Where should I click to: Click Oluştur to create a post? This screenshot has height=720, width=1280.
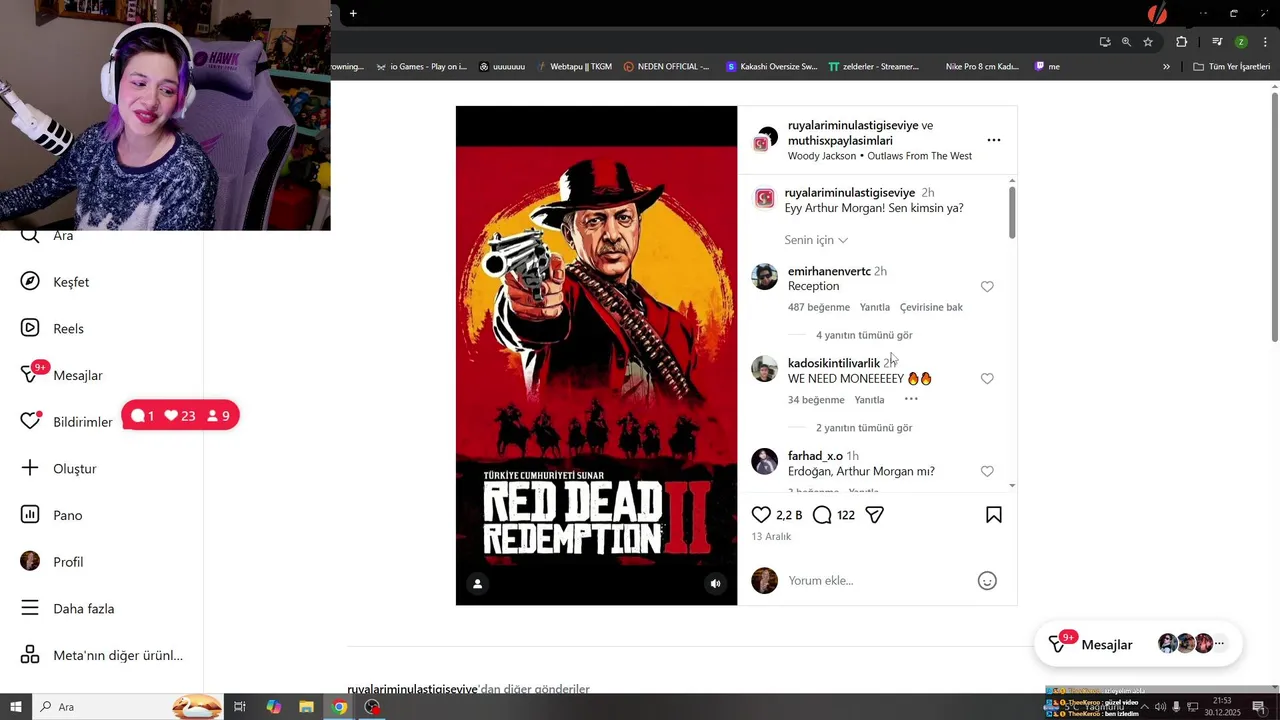click(74, 469)
